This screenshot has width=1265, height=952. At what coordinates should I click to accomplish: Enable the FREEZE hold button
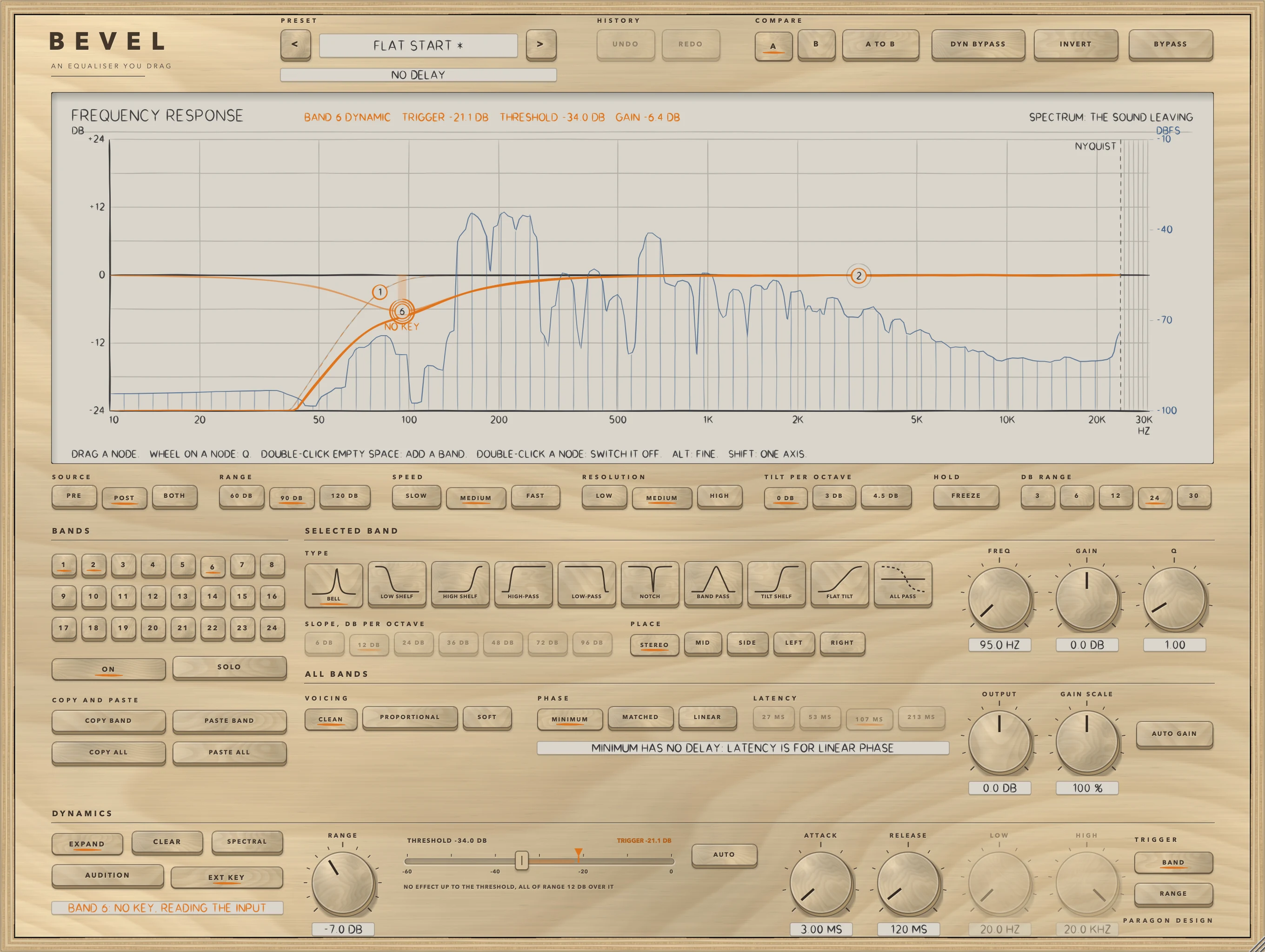coord(966,496)
